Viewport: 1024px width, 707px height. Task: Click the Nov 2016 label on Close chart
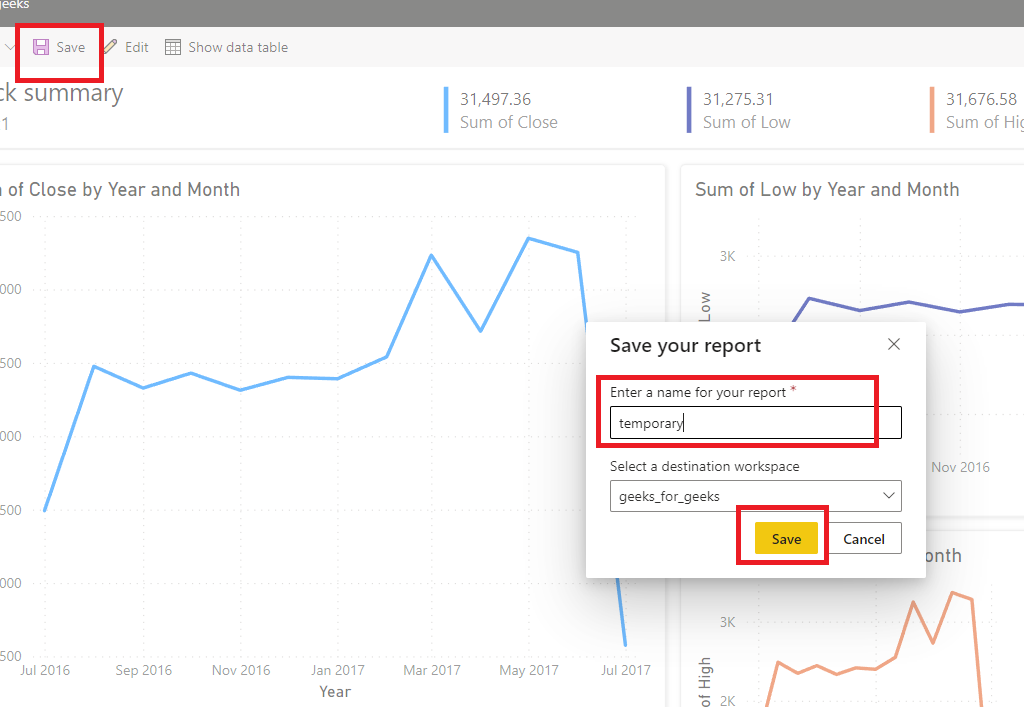pyautogui.click(x=241, y=670)
